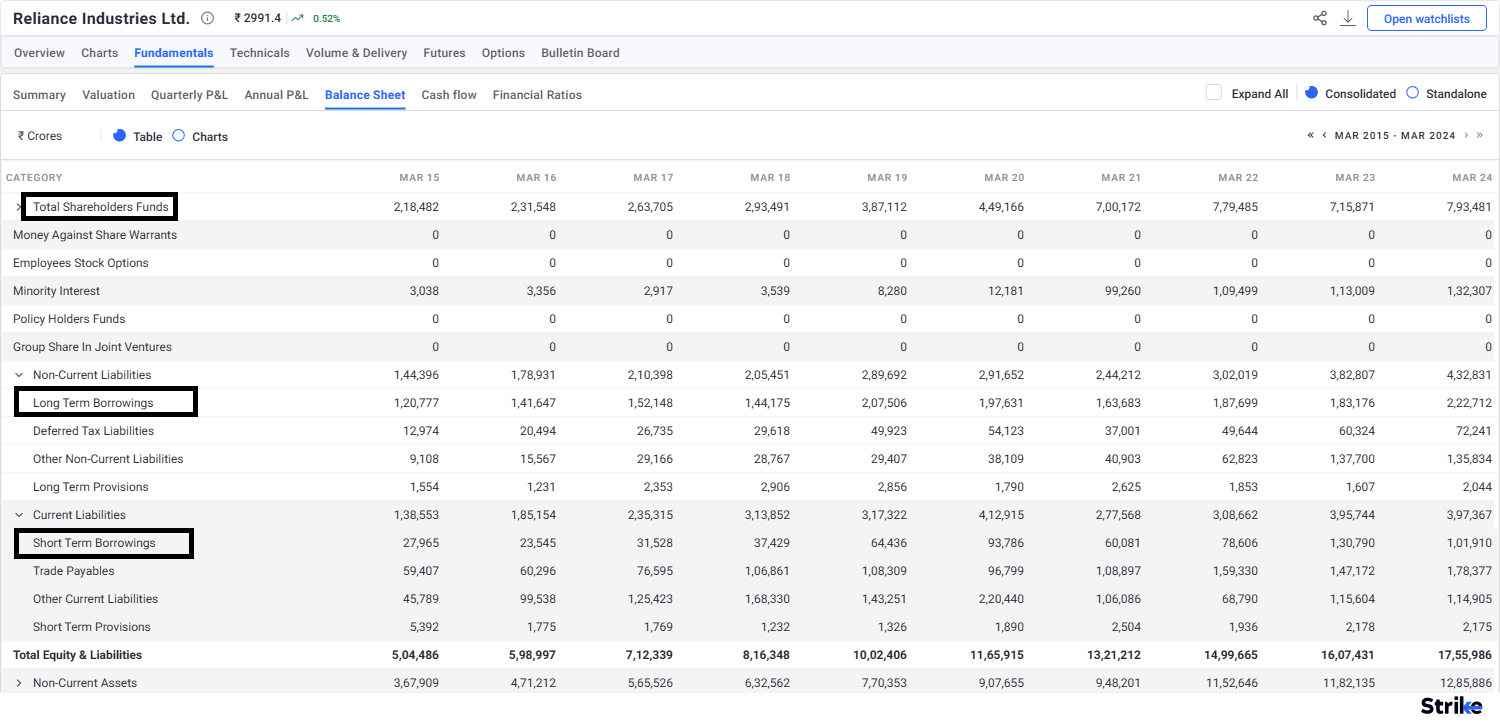The image size is (1500, 728).
Task: Click the ₹ 2991.4 share price
Action: [257, 18]
